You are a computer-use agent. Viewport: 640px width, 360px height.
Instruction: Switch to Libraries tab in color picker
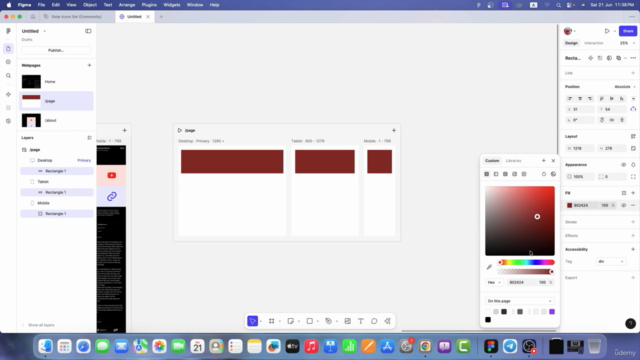513,161
